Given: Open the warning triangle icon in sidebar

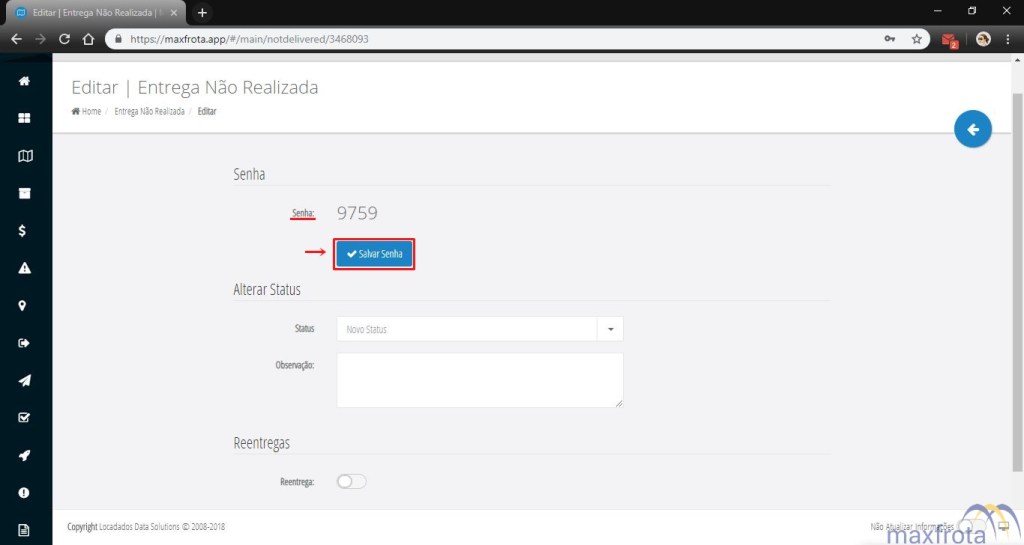Looking at the screenshot, I should click(25, 268).
